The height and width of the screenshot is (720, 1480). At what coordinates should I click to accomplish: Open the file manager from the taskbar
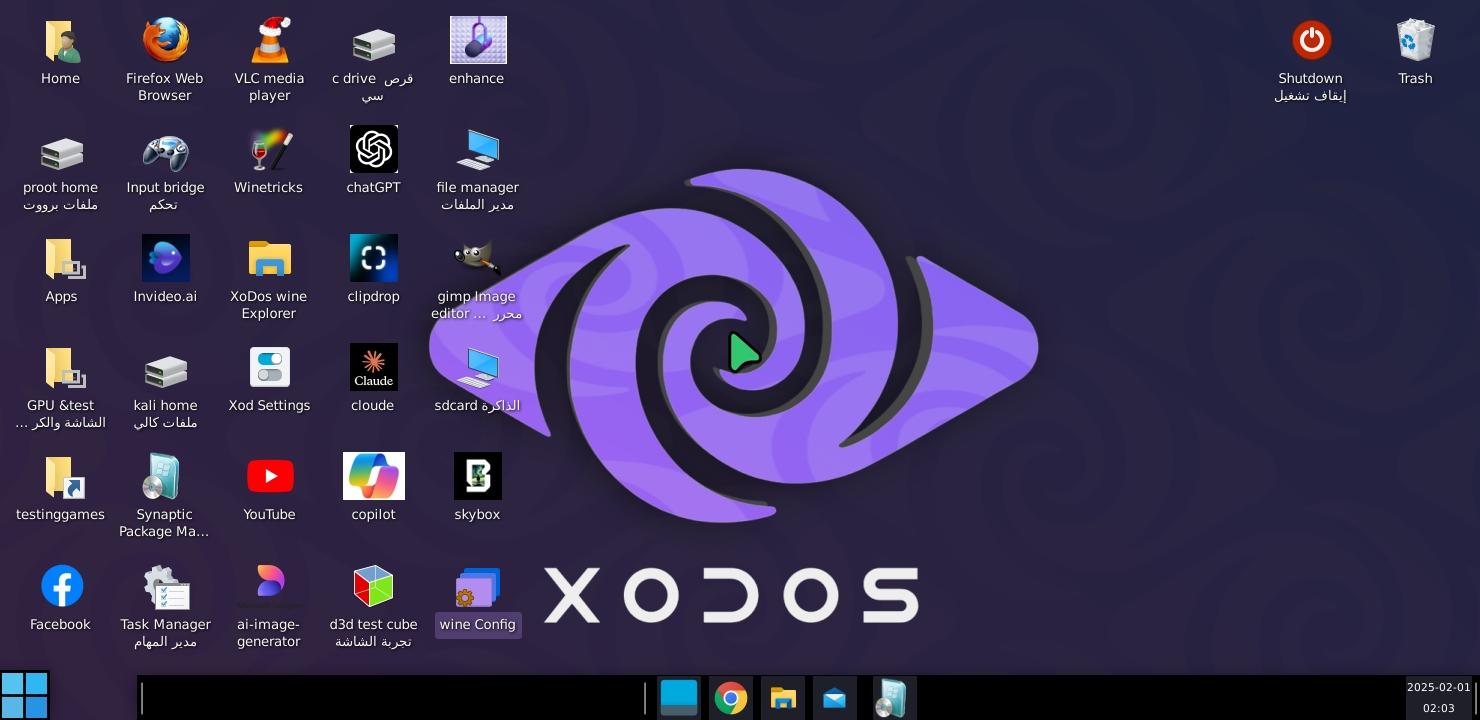(x=783, y=698)
